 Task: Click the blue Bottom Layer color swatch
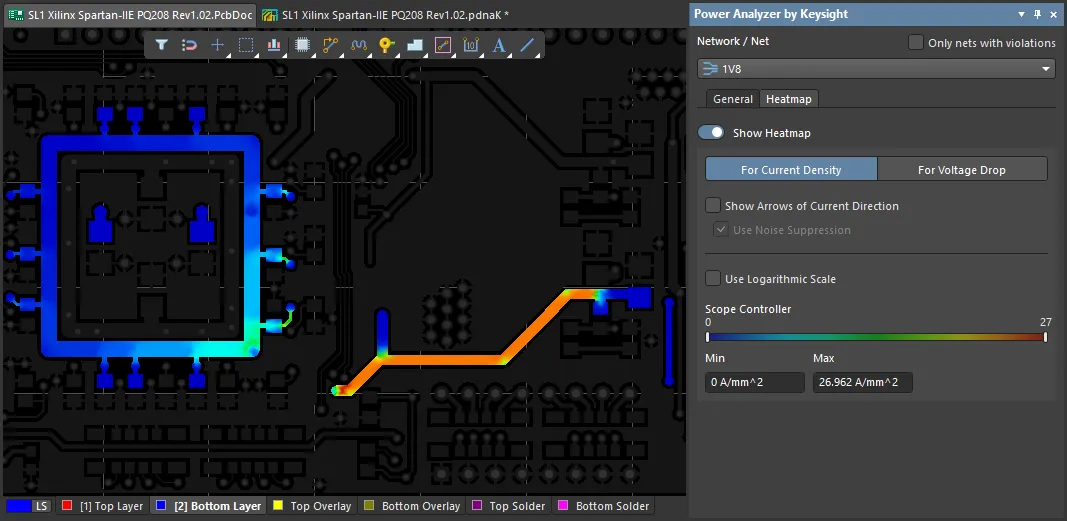161,505
